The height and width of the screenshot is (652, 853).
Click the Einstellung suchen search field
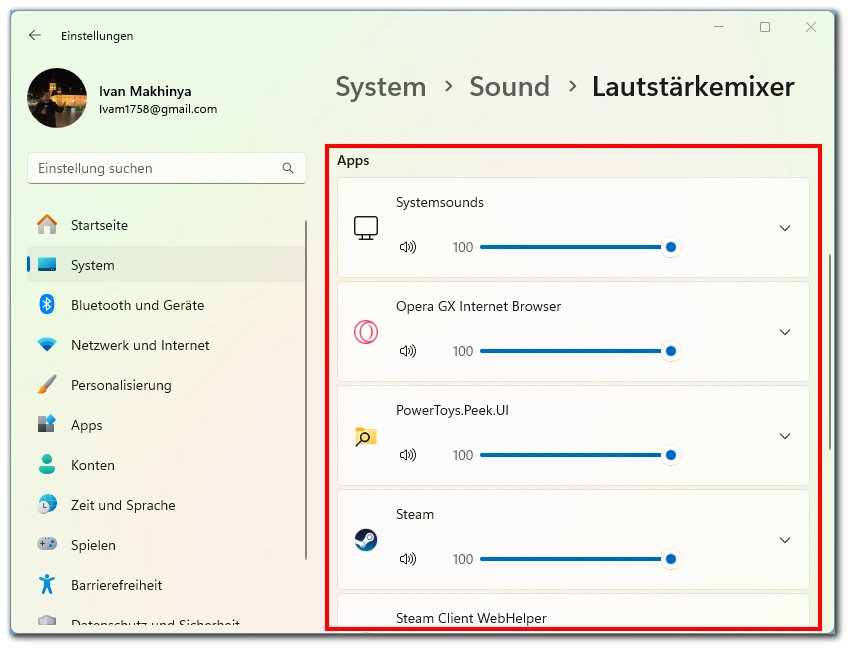click(166, 168)
